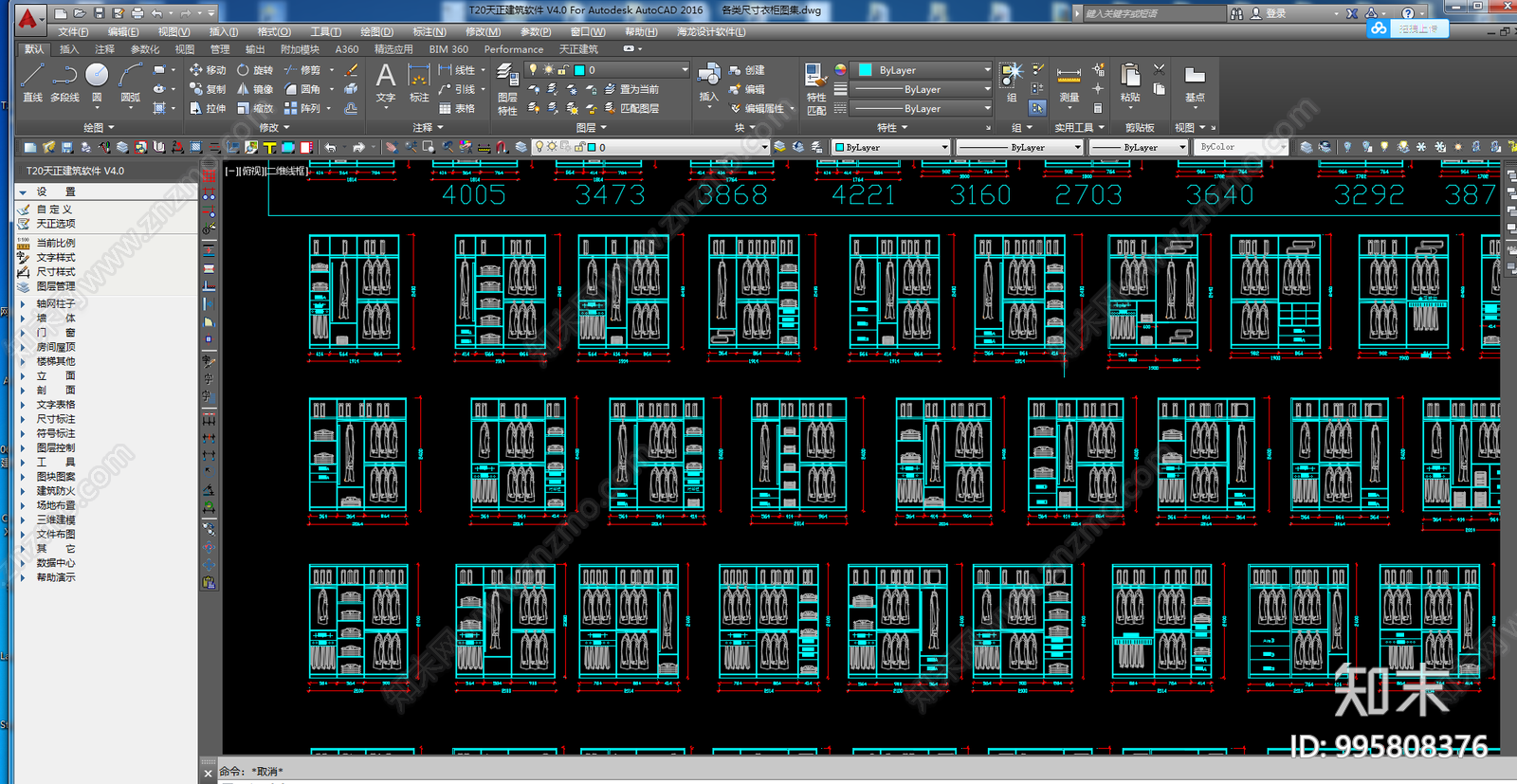This screenshot has width=1517, height=784.
Task: Click Make Current (置为当前) layer button
Action: pos(631,89)
